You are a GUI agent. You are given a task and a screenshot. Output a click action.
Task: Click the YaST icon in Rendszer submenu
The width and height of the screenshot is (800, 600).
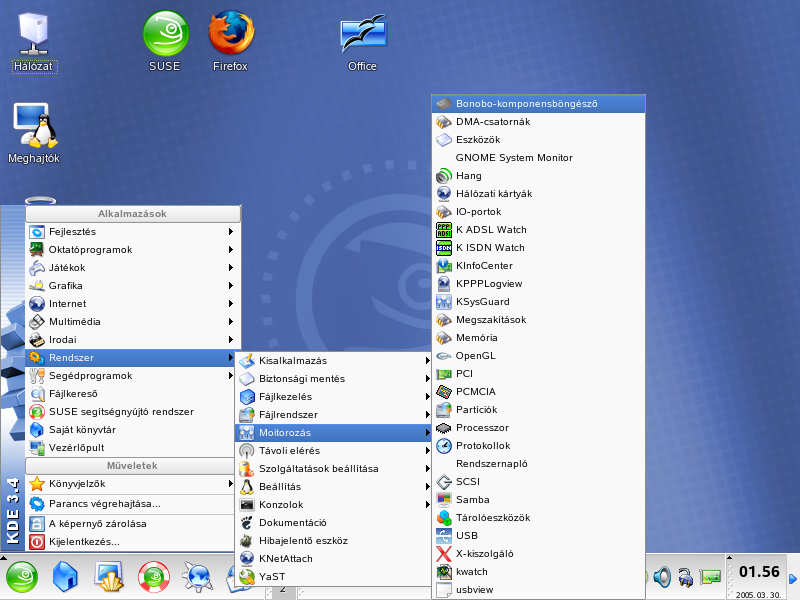(247, 577)
